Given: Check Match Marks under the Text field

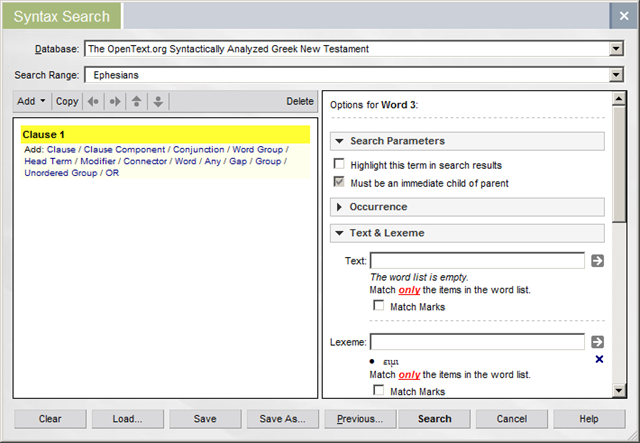Looking at the screenshot, I should click(379, 306).
